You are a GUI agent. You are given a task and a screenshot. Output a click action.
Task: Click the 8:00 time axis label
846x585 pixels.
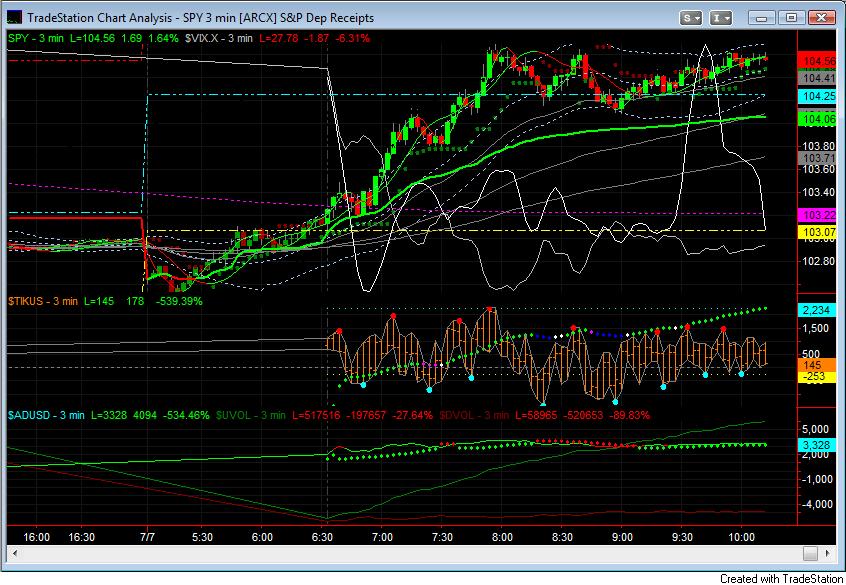tap(502, 537)
